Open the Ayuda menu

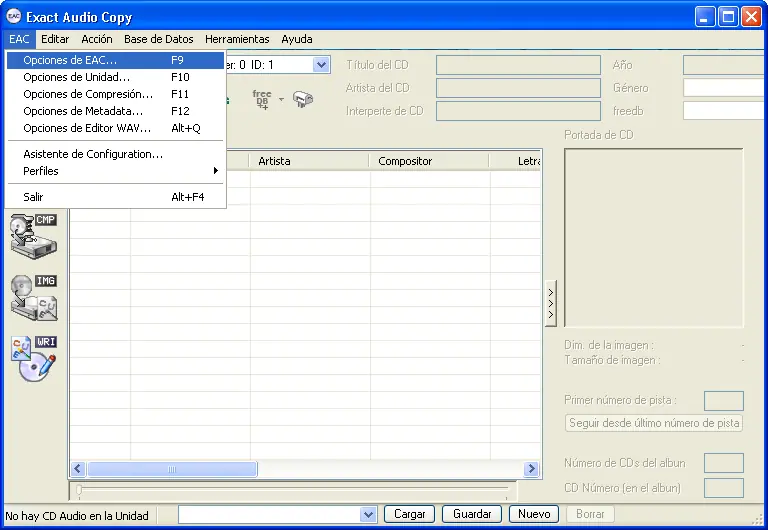pyautogui.click(x=297, y=39)
